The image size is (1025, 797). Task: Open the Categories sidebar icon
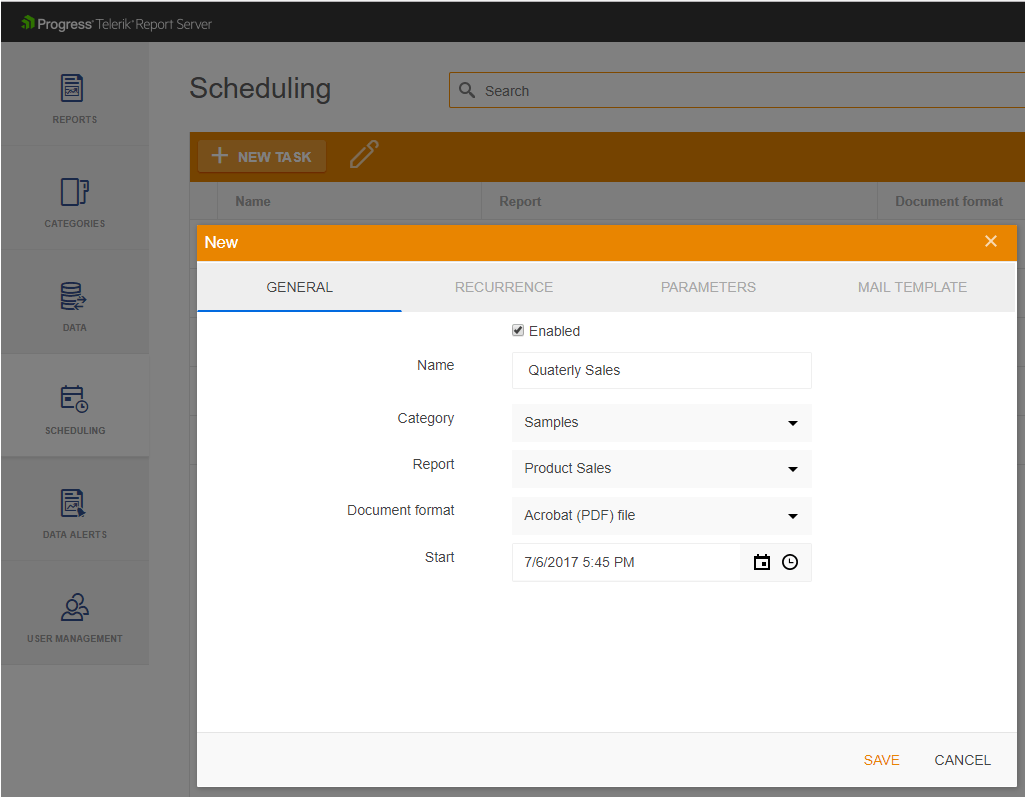click(75, 192)
